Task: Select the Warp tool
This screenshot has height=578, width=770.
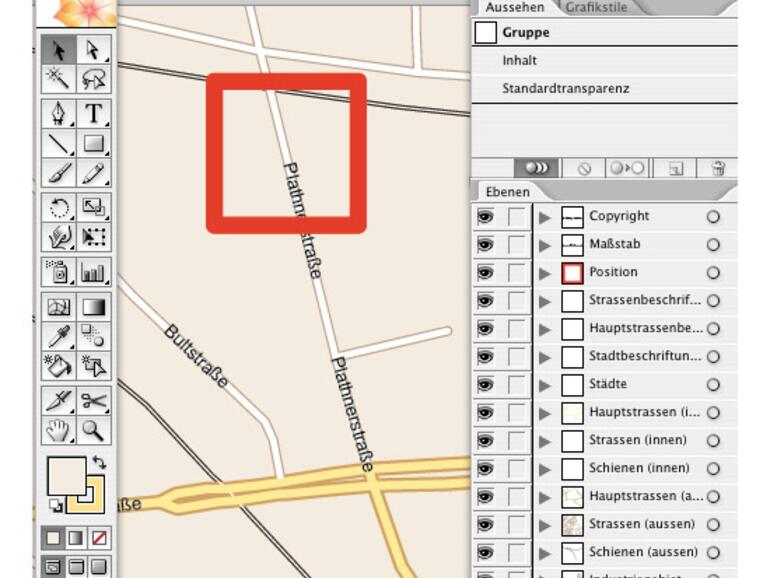Action: 59,237
